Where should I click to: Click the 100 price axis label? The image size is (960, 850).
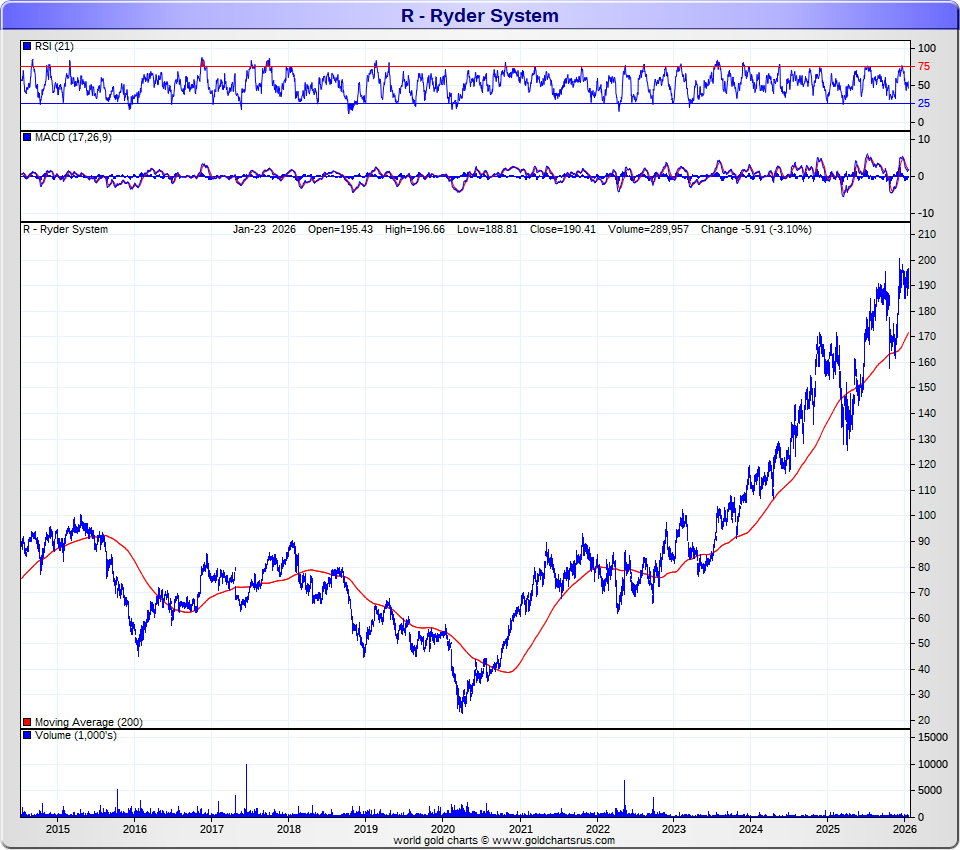point(927,516)
